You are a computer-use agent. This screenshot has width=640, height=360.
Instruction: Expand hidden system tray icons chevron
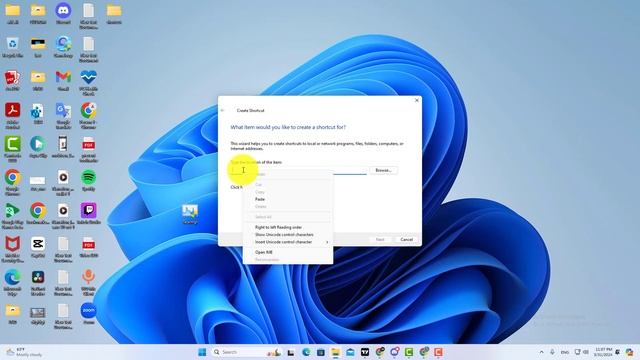(x=542, y=352)
